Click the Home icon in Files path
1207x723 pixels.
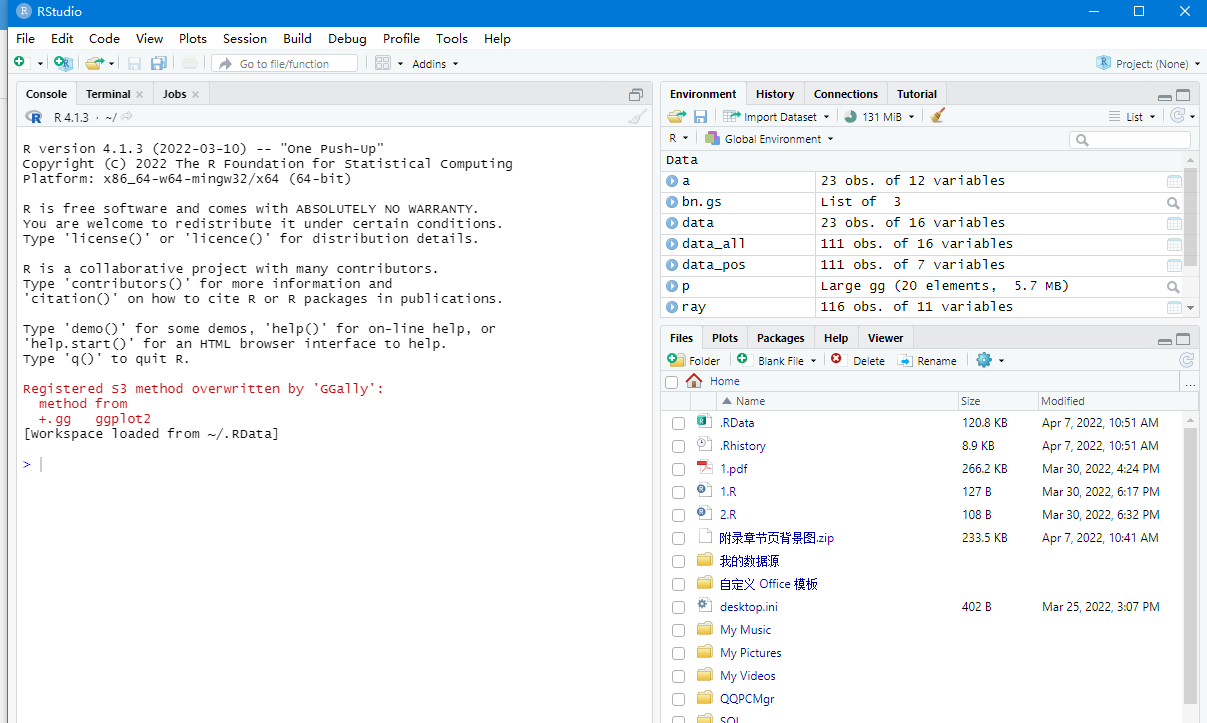(694, 381)
